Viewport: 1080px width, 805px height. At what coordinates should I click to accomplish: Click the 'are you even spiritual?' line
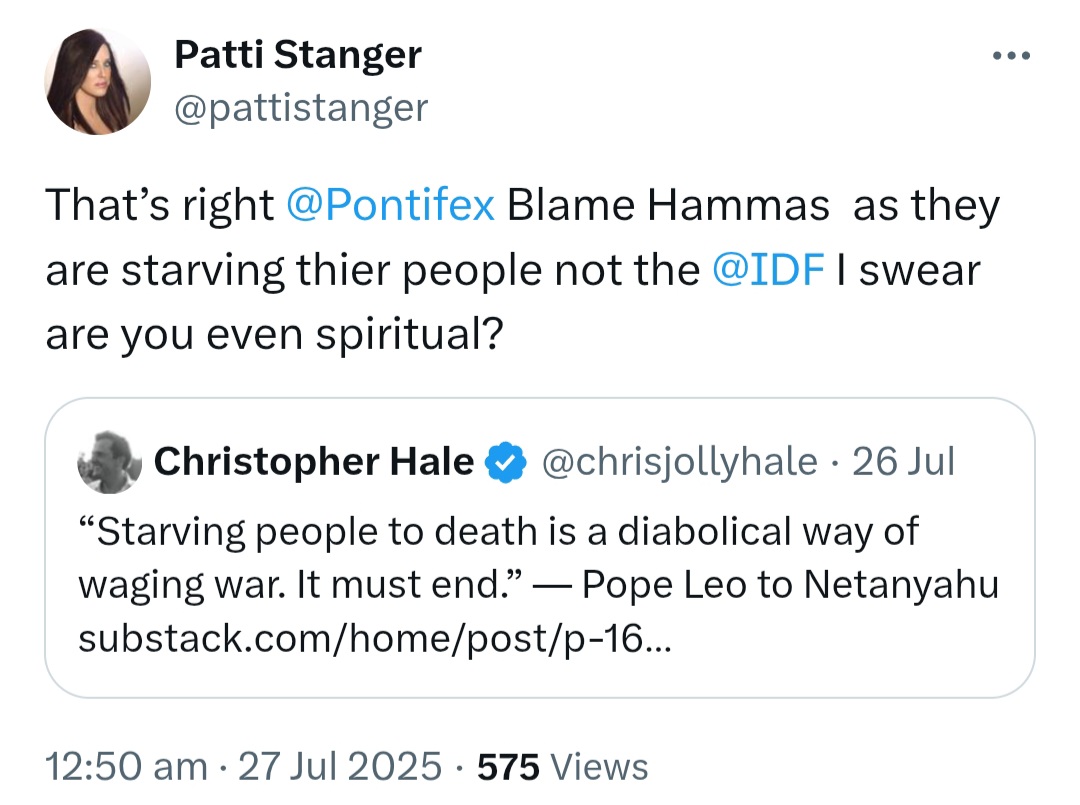274,335
